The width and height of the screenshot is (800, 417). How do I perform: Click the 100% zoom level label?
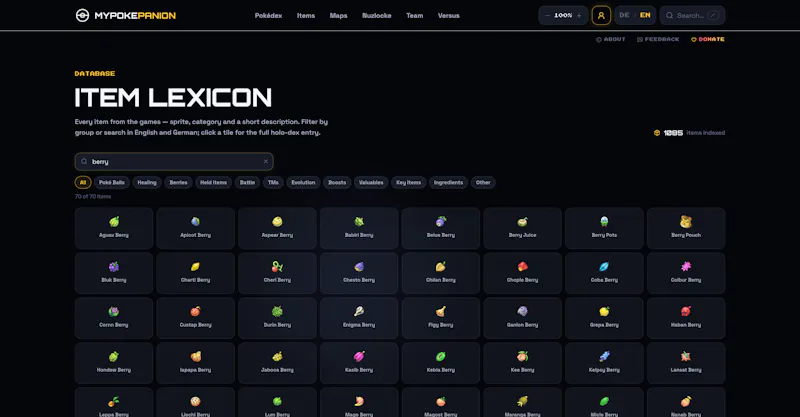coord(563,16)
